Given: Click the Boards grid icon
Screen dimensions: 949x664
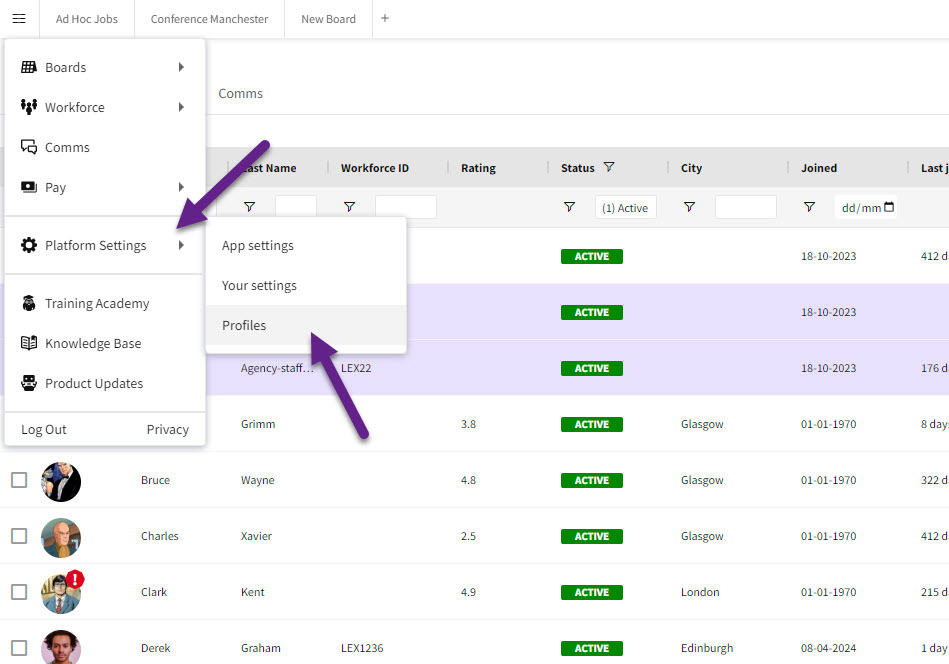Looking at the screenshot, I should click(29, 67).
